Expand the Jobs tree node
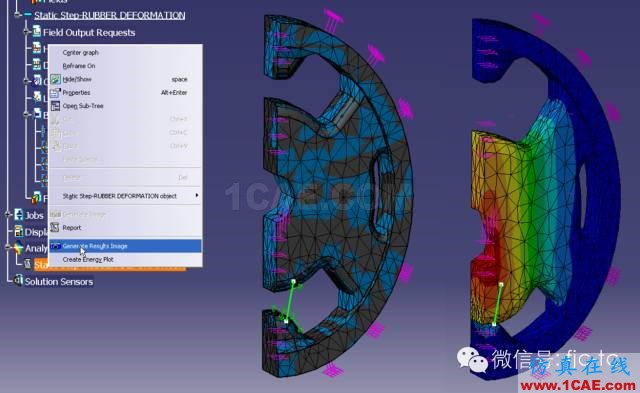The height and width of the screenshot is (393, 640). click(x=8, y=215)
